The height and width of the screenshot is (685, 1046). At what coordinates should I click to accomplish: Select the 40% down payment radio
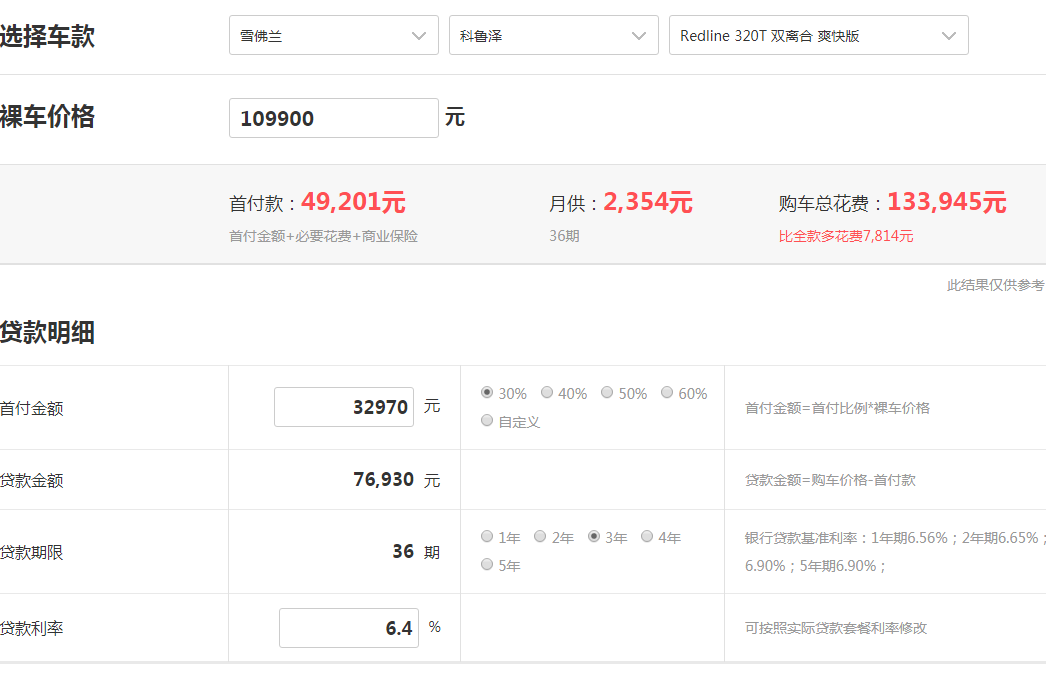tap(547, 392)
